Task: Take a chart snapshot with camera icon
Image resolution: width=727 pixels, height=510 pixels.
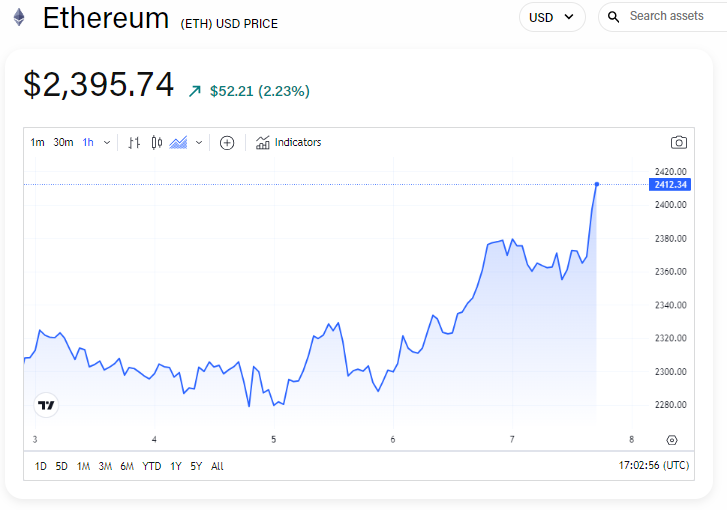Action: click(679, 143)
